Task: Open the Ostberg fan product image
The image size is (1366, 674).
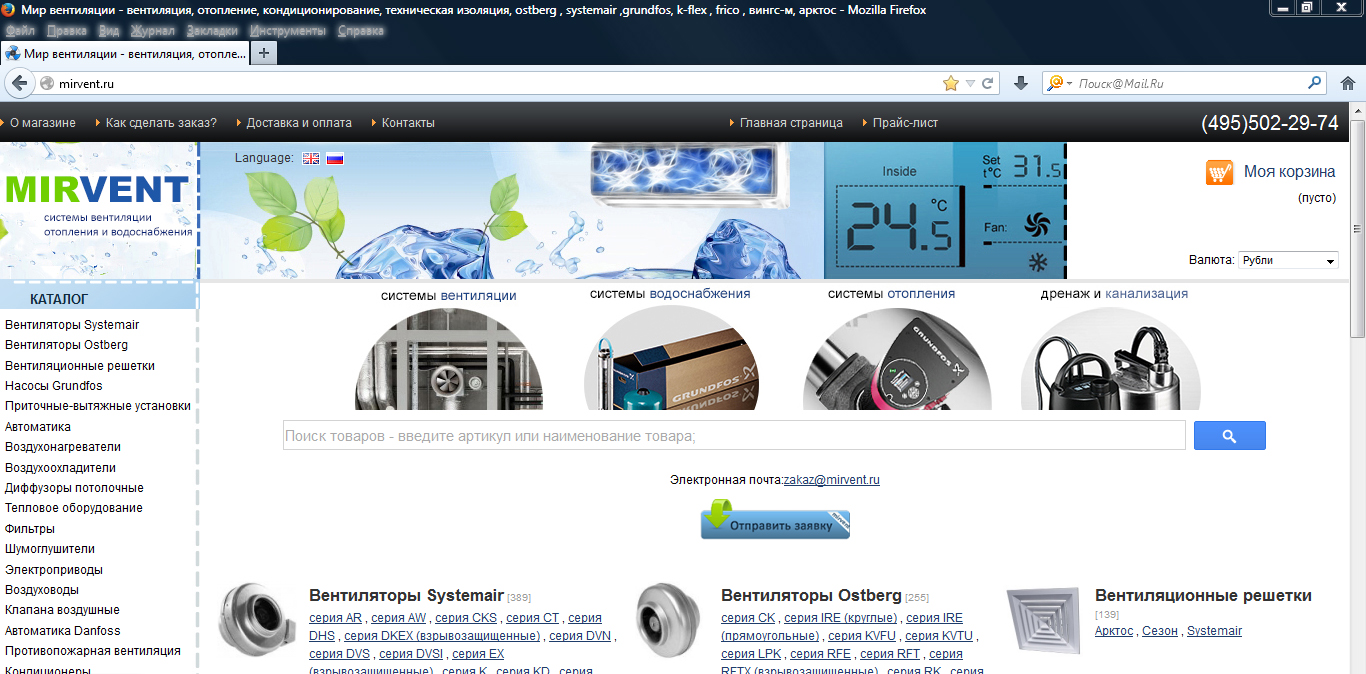Action: click(x=668, y=618)
